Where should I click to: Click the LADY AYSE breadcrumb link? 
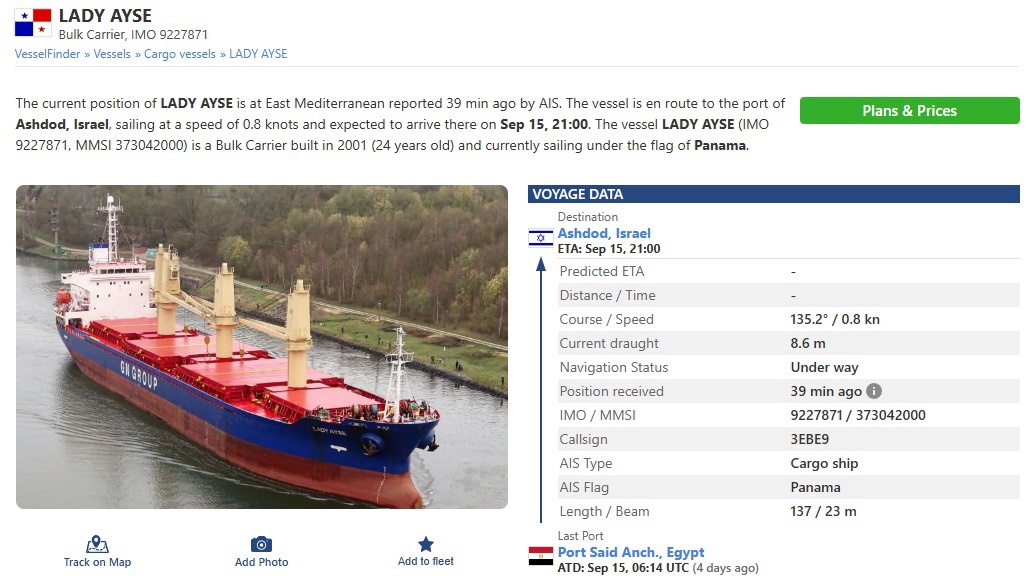coord(258,54)
